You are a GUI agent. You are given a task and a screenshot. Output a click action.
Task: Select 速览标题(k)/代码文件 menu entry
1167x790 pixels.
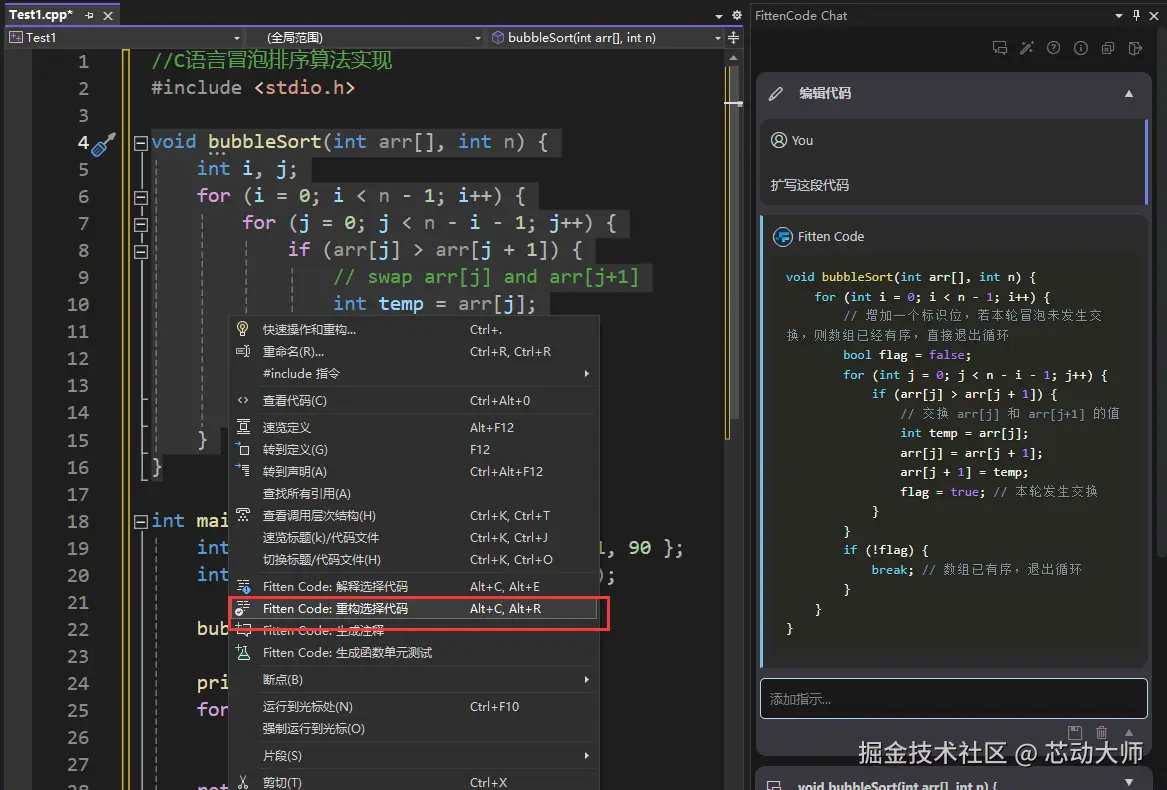tap(415, 538)
